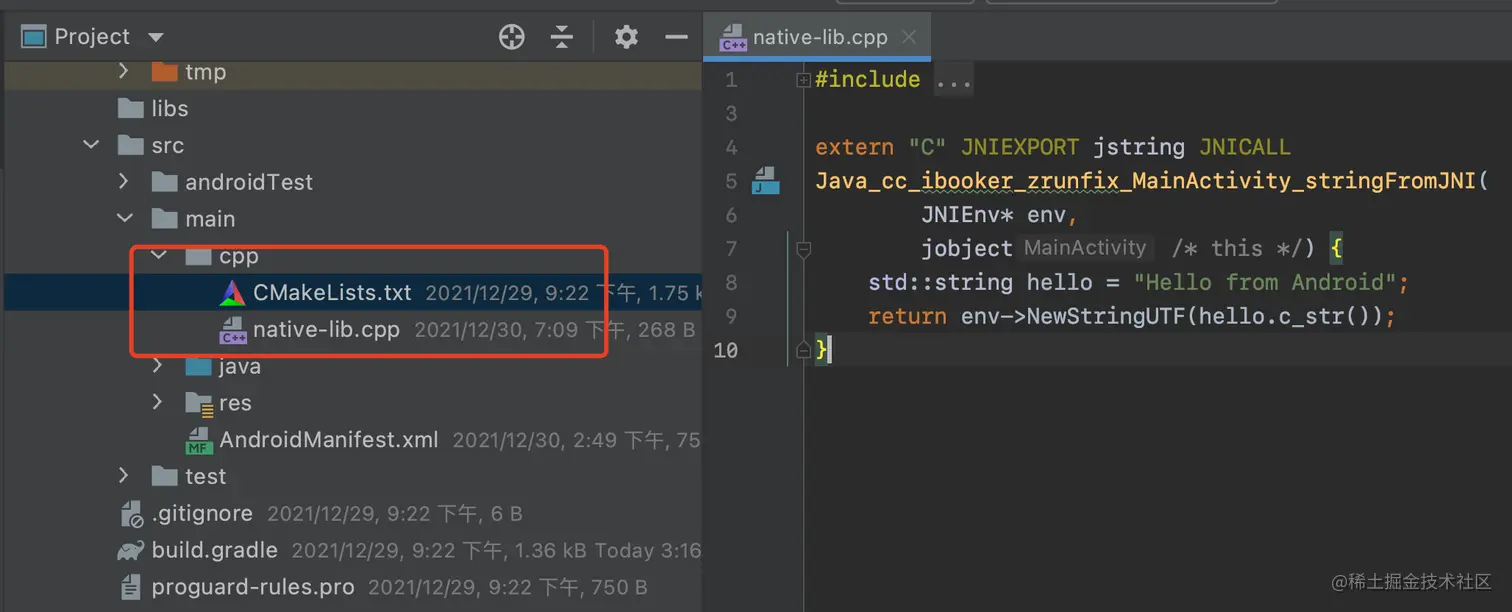Click the build.gradle elephant icon

tap(131, 550)
